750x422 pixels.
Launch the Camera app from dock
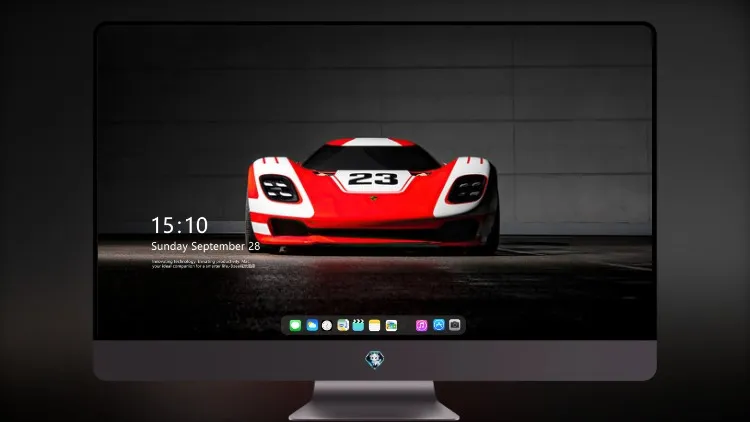[455, 325]
